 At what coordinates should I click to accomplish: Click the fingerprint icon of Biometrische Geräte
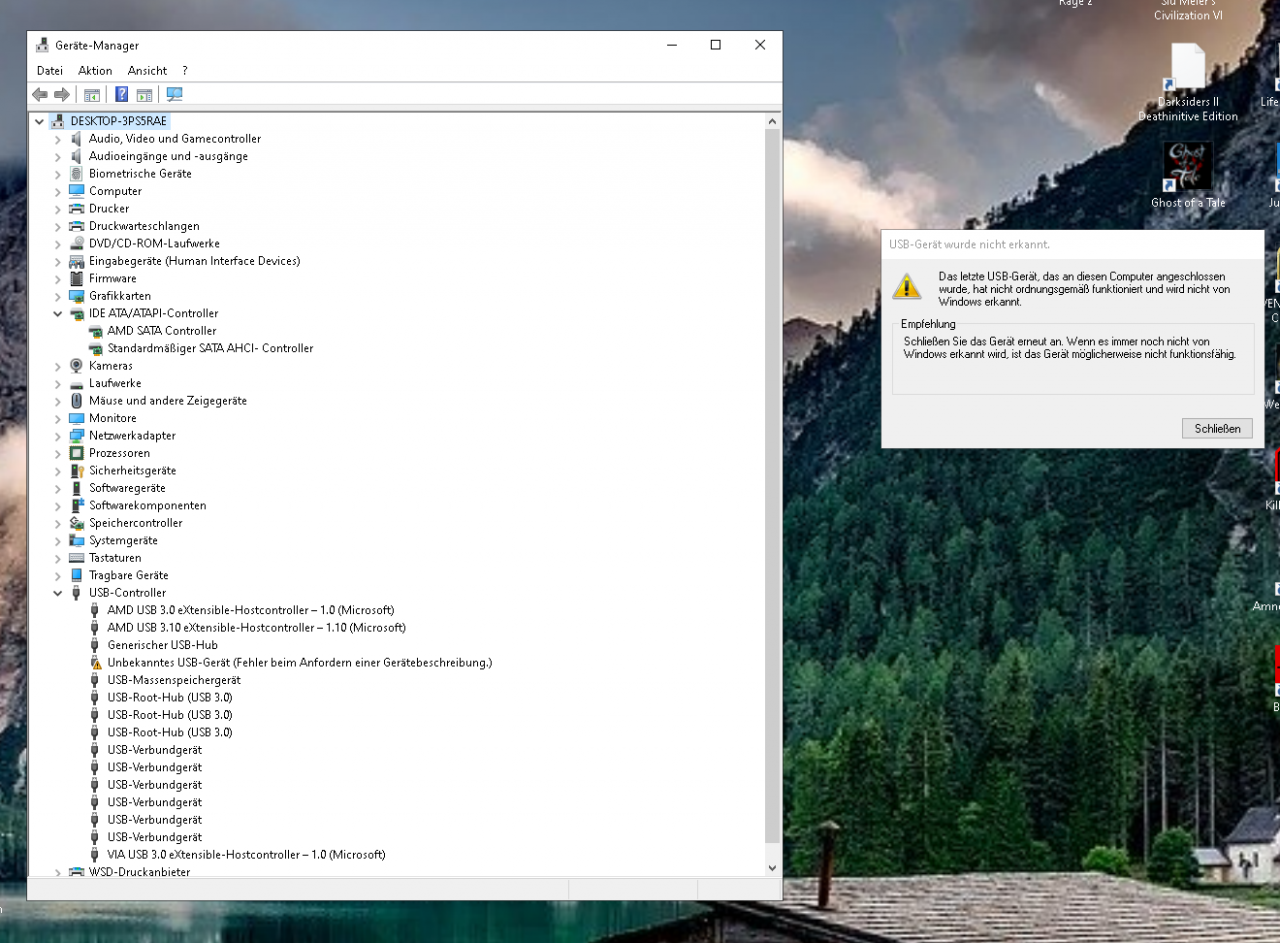77,174
